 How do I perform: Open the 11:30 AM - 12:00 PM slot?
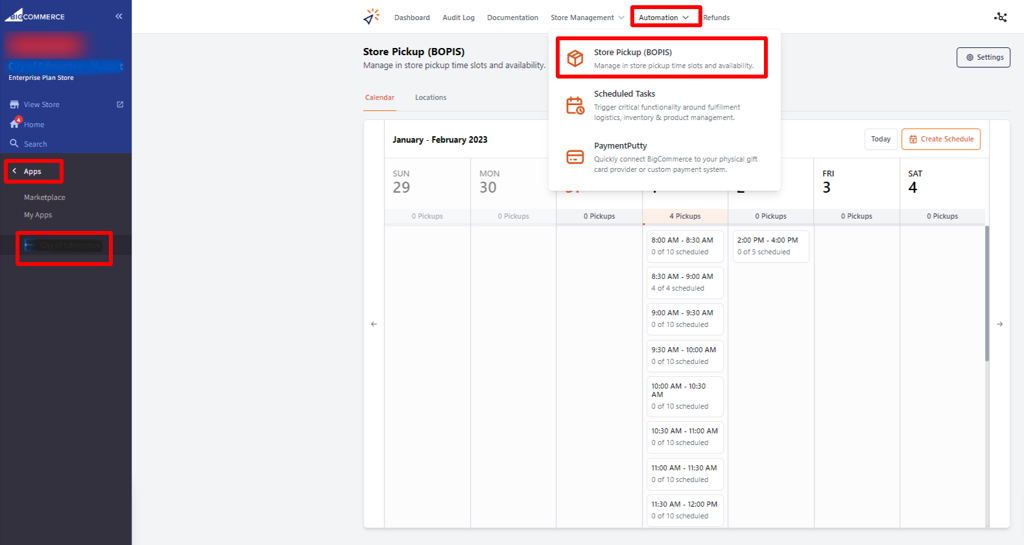coord(685,510)
